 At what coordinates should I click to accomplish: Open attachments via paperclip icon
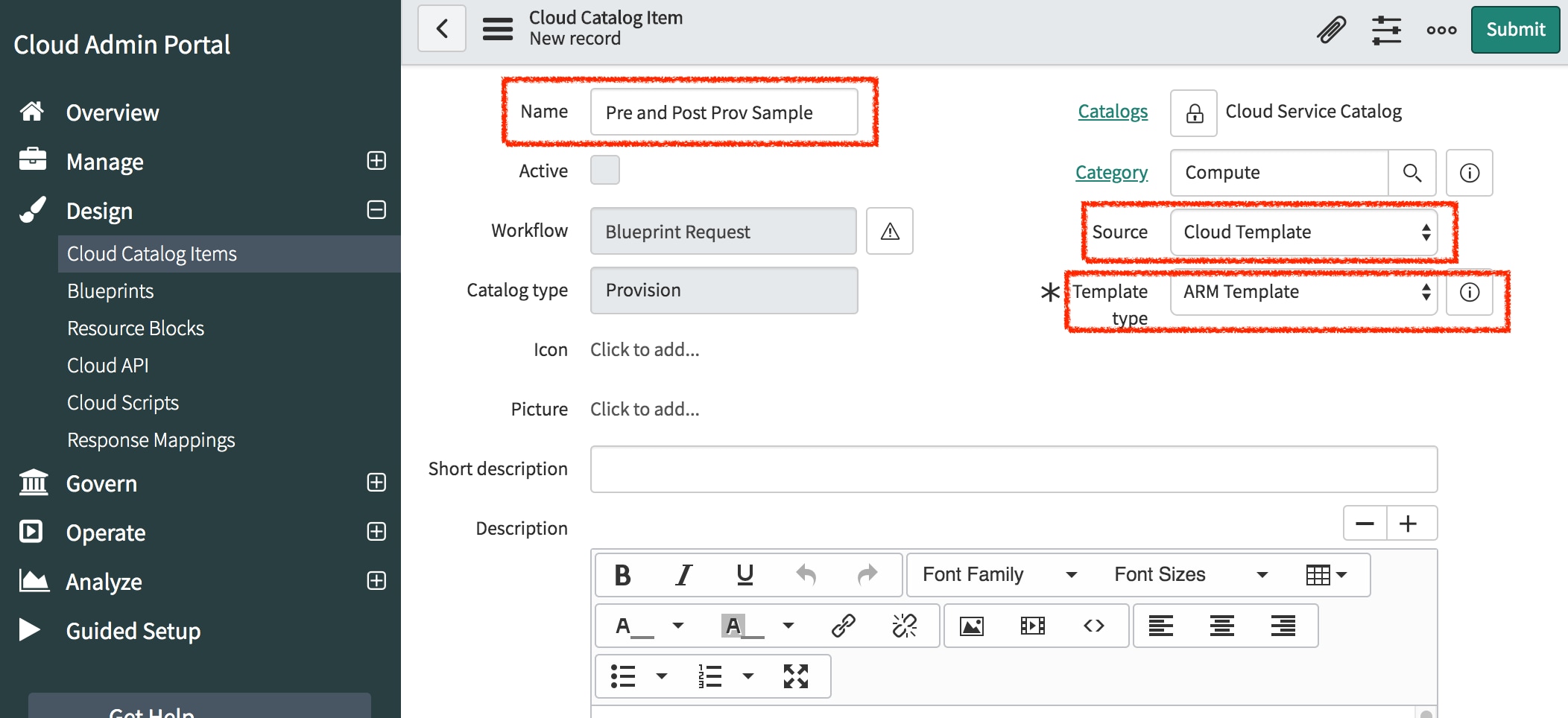tap(1331, 30)
